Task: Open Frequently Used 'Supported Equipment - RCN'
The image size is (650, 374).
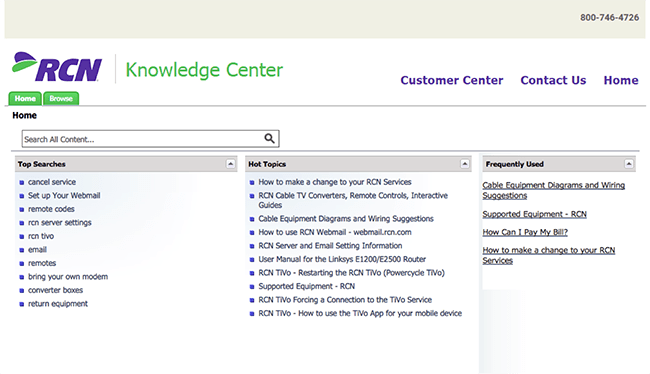Action: [535, 214]
